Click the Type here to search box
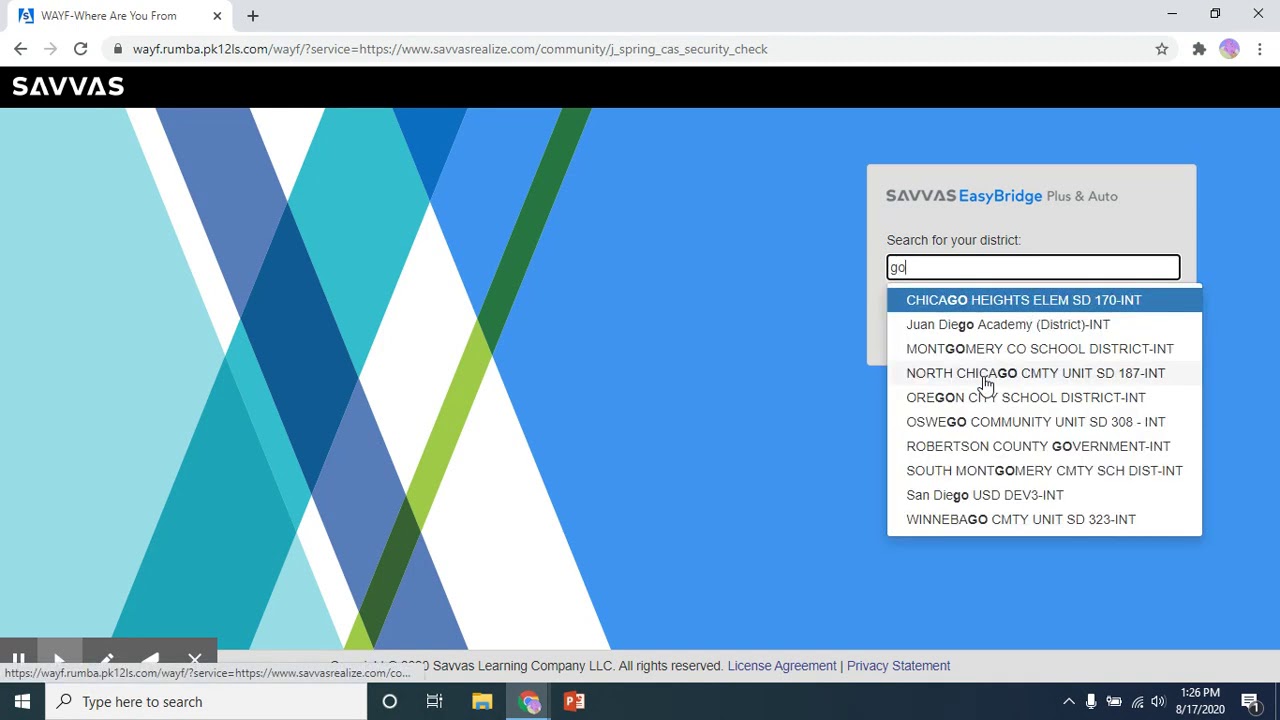Screen dimensions: 1280x720 (207, 702)
